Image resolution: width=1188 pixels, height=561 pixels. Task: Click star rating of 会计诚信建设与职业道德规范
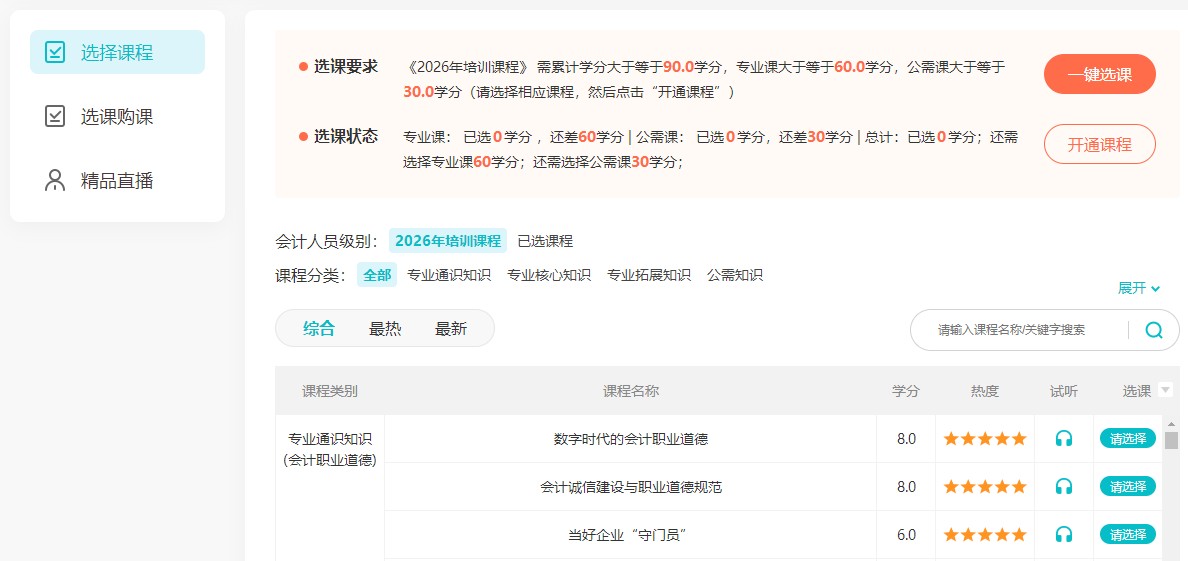(985, 486)
